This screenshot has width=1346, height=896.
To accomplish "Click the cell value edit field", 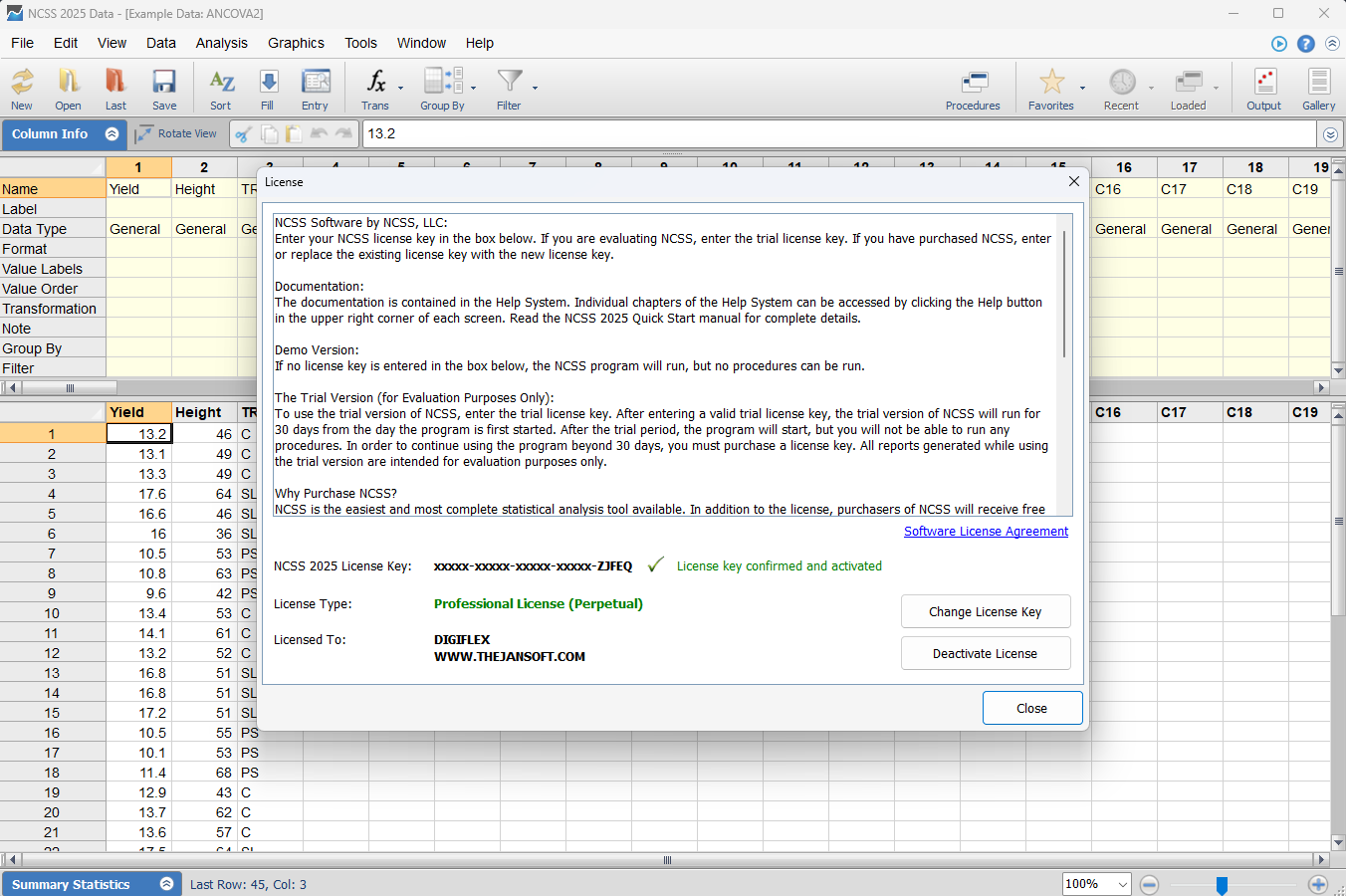I will (x=839, y=133).
